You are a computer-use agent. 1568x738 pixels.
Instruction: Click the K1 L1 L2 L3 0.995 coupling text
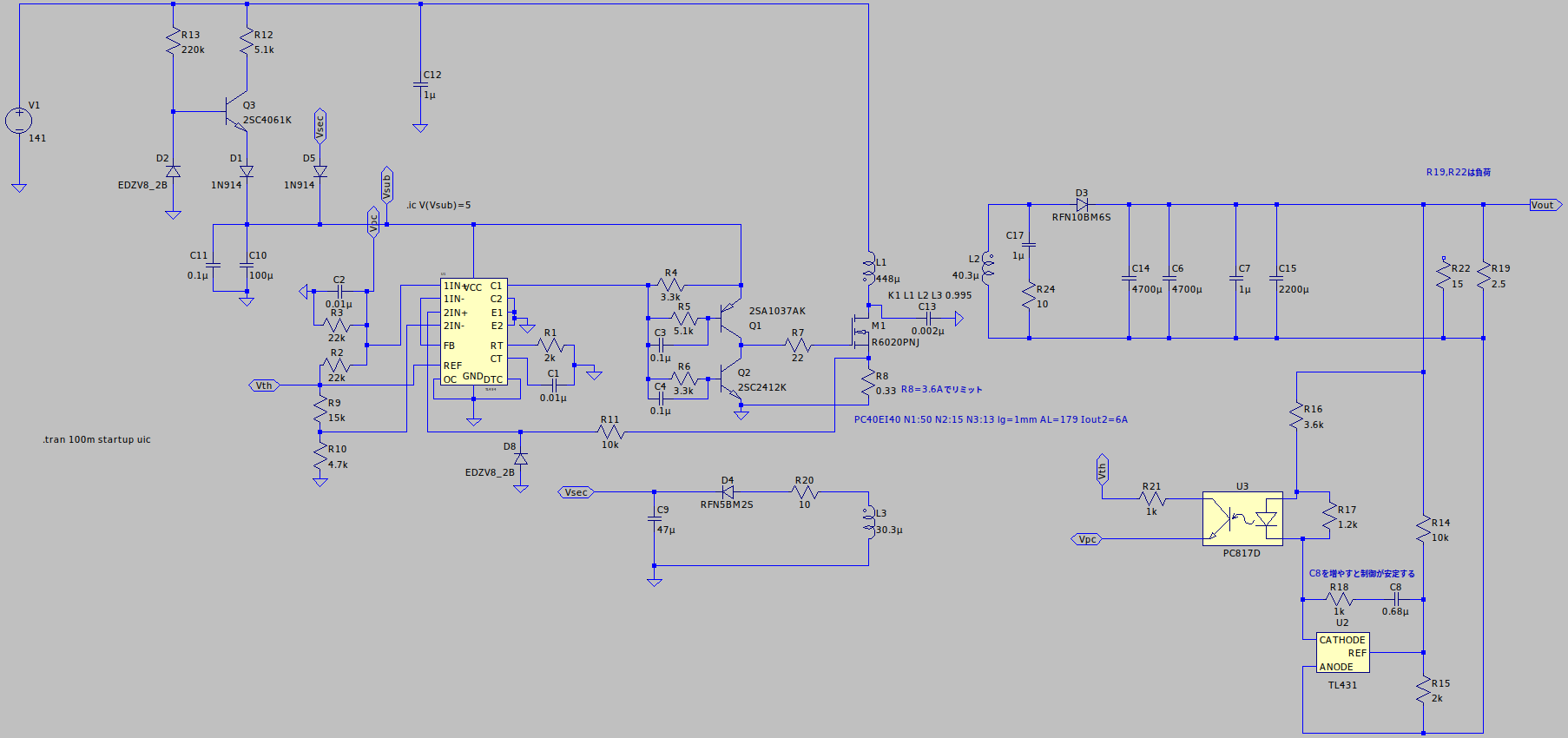(929, 295)
